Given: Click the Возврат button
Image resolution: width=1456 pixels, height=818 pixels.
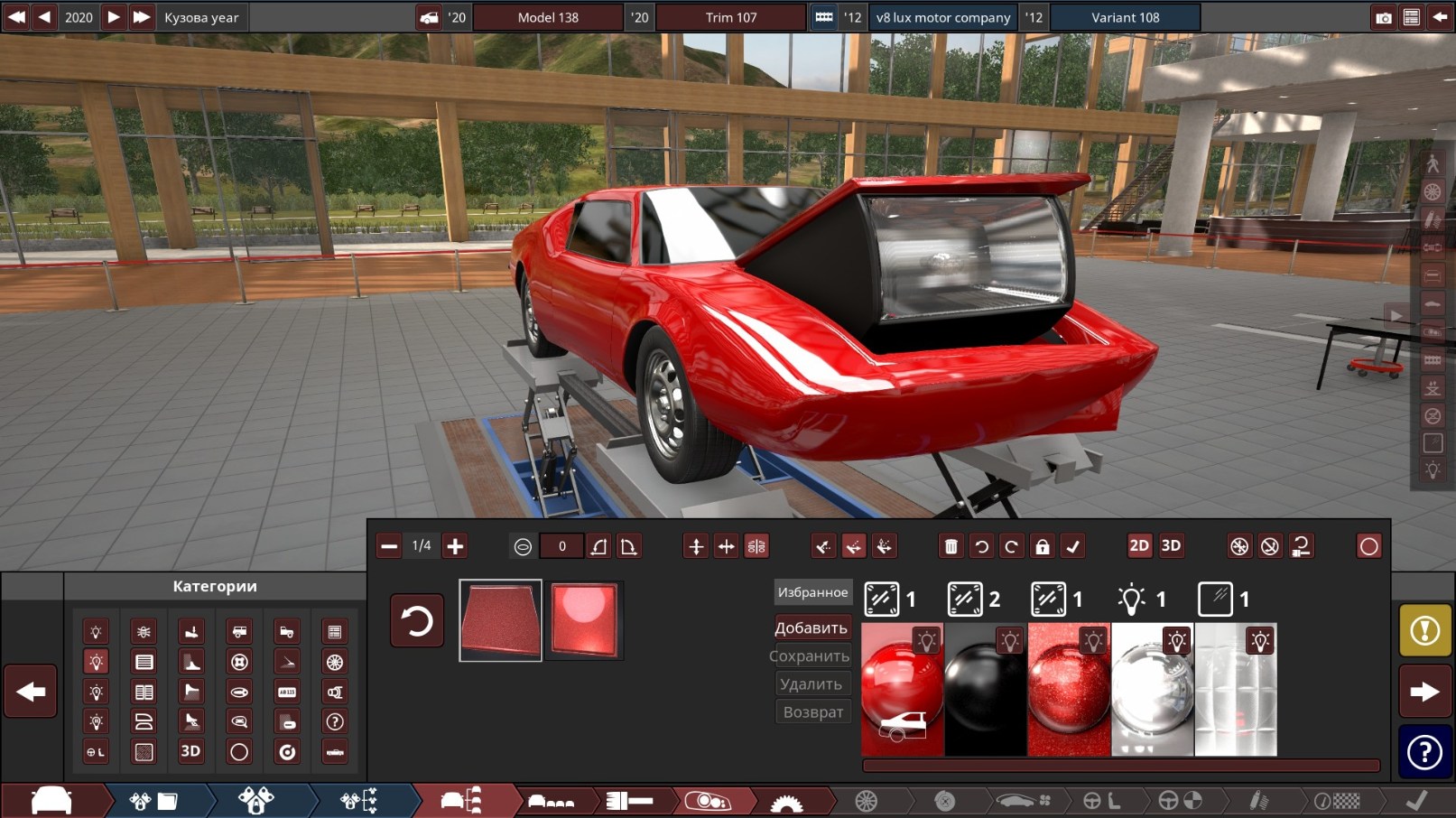Looking at the screenshot, I should (x=812, y=711).
